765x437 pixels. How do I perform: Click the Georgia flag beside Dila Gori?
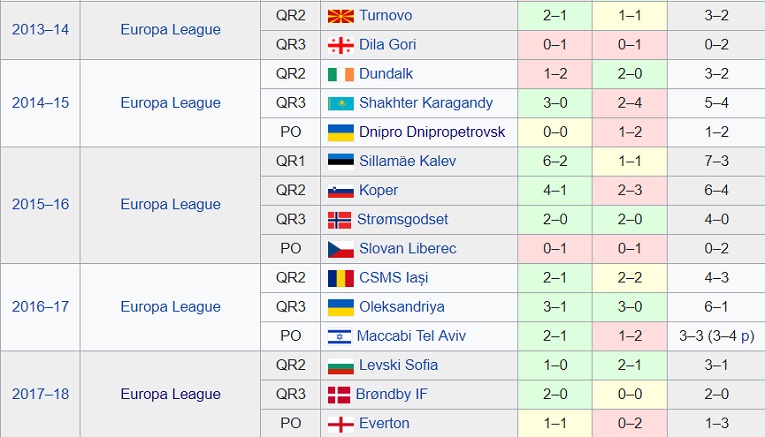click(341, 45)
